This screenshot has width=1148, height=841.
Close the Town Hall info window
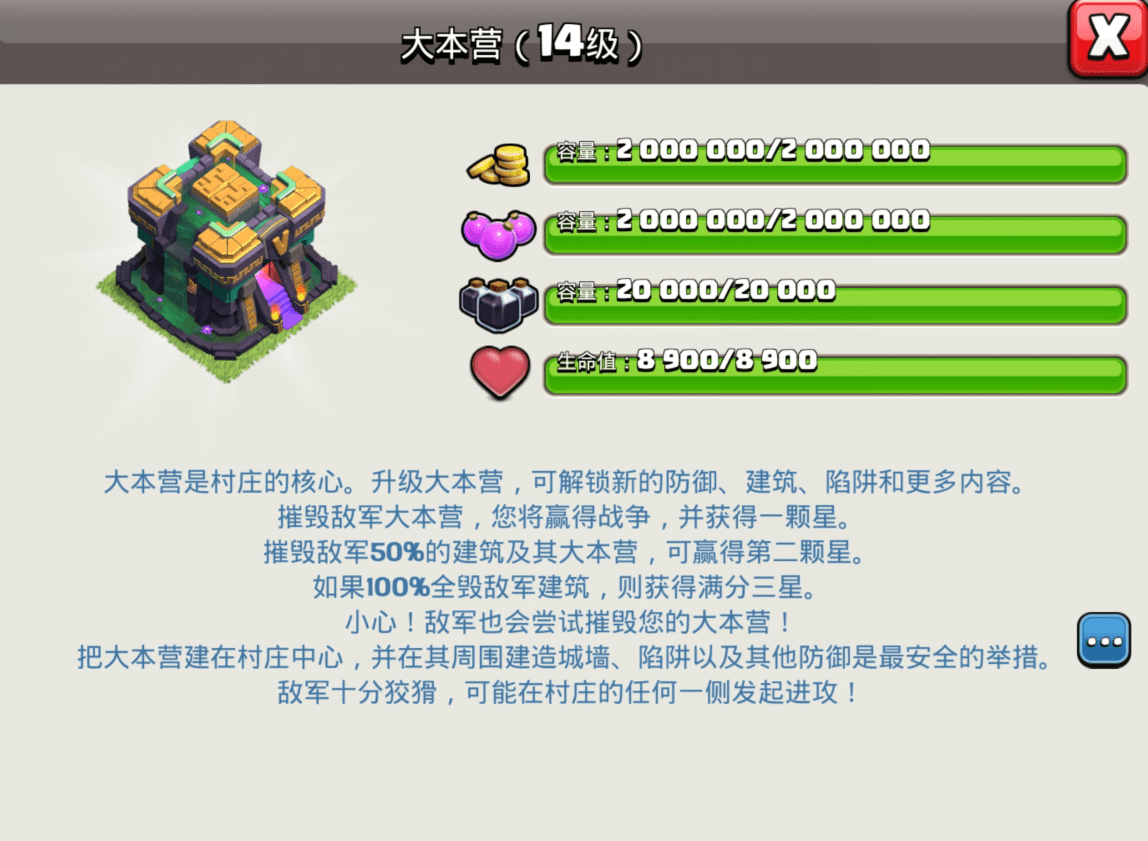[1108, 39]
